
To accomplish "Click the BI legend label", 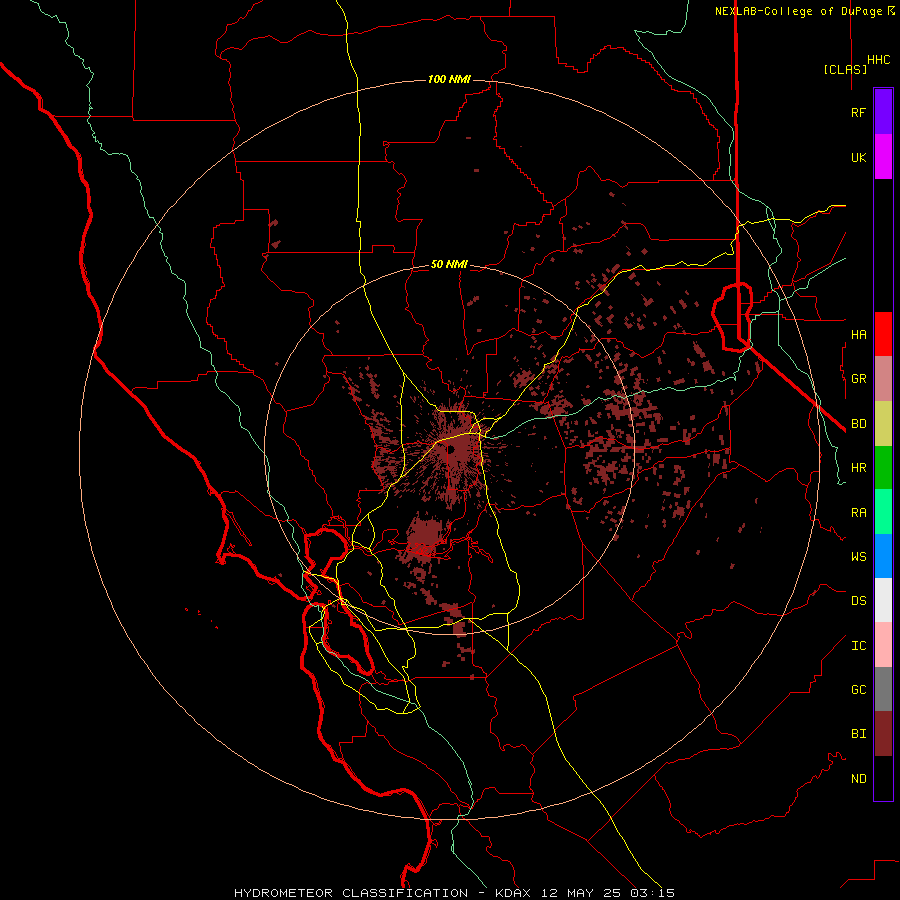I will click(858, 734).
